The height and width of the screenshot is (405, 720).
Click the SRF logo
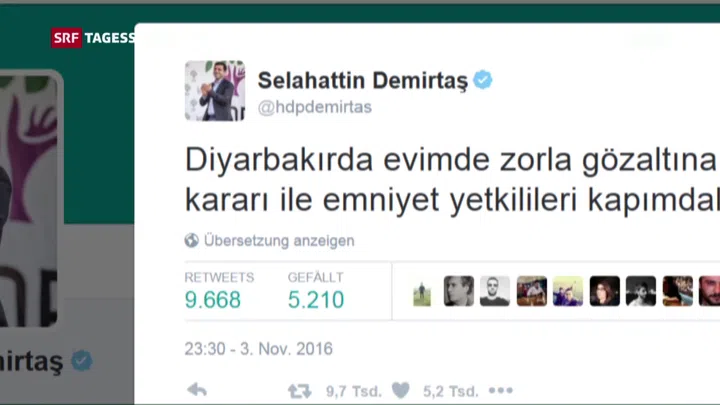pyautogui.click(x=66, y=38)
